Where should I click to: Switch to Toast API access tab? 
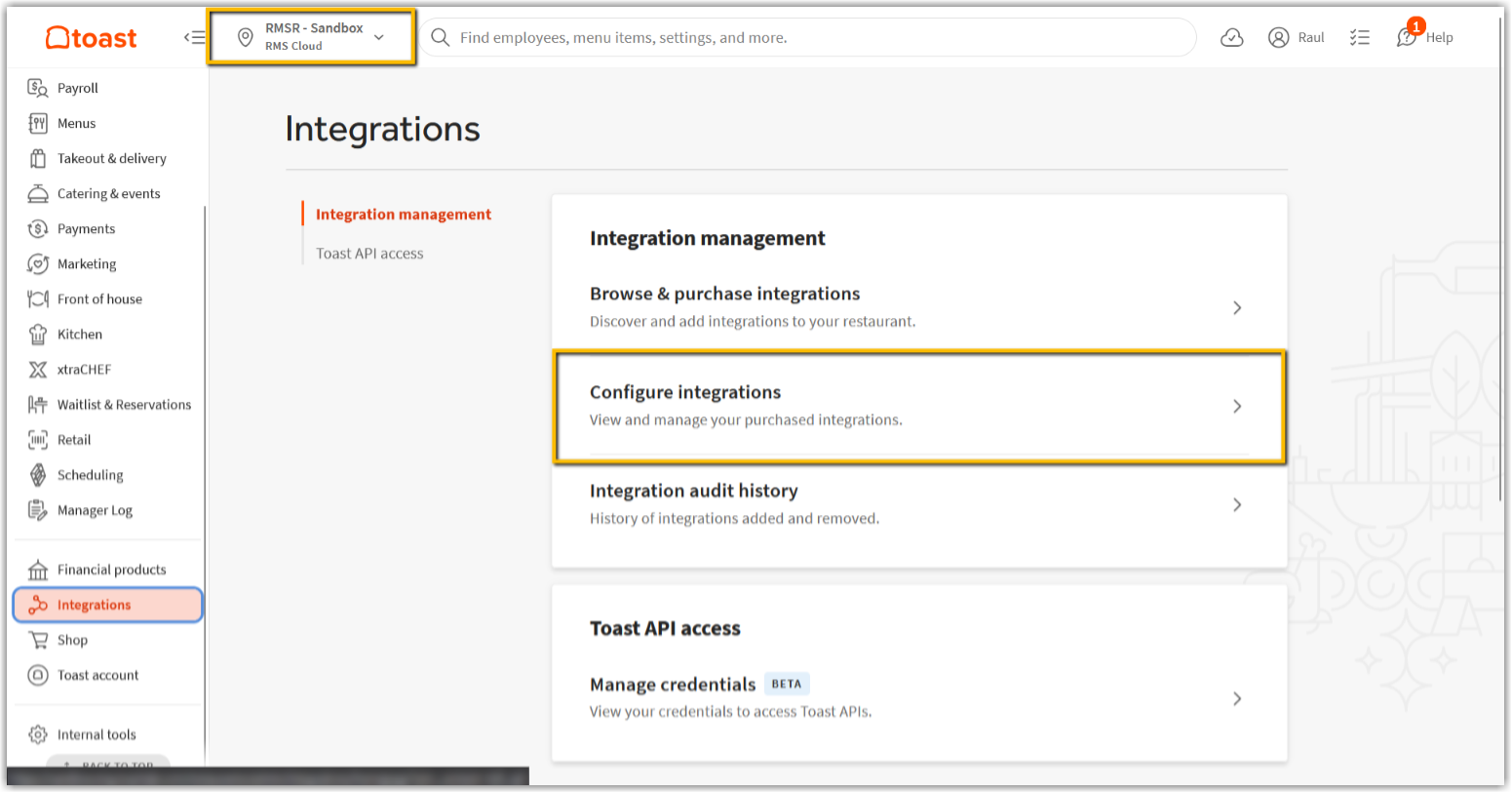[369, 253]
